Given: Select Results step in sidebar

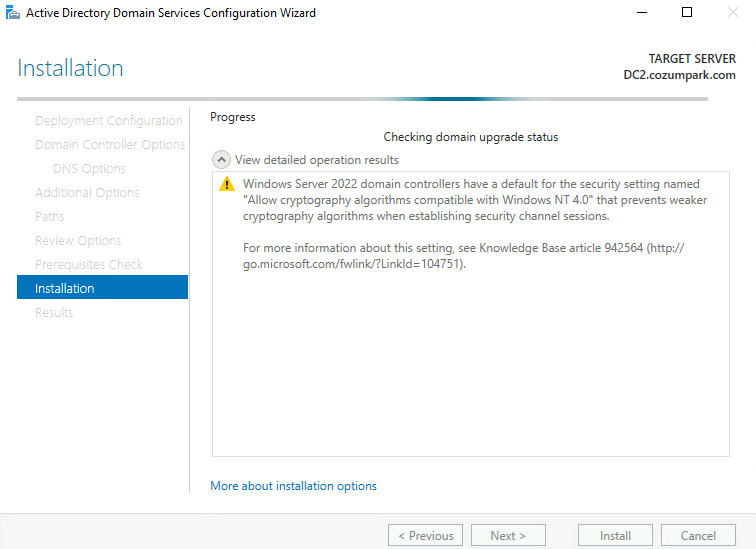Looking at the screenshot, I should [54, 313].
